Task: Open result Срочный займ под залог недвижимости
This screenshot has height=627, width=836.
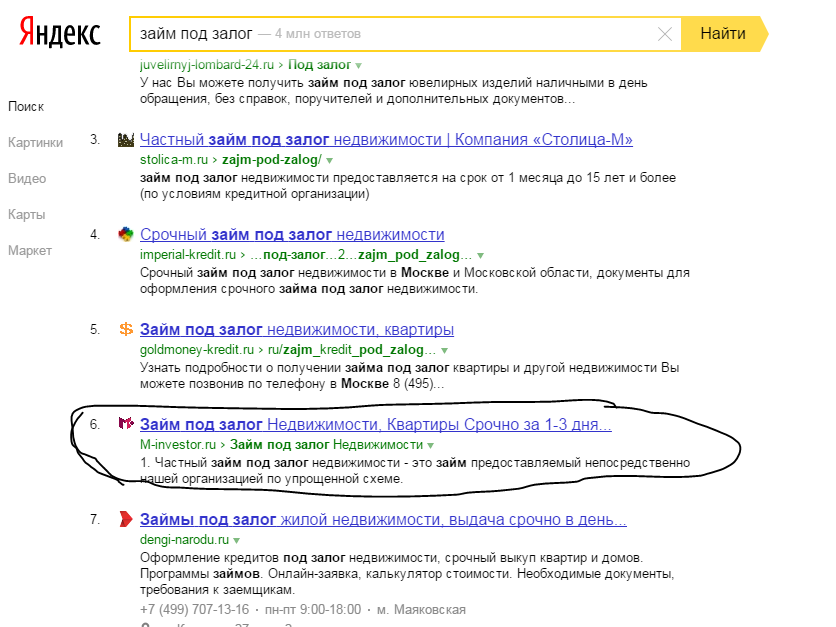Action: [x=292, y=235]
